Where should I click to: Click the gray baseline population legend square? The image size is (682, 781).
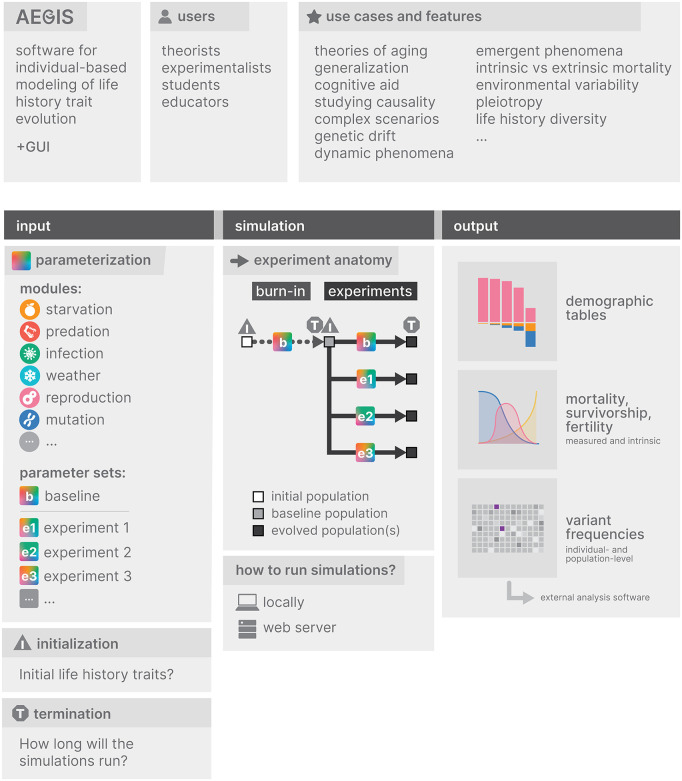[x=258, y=514]
